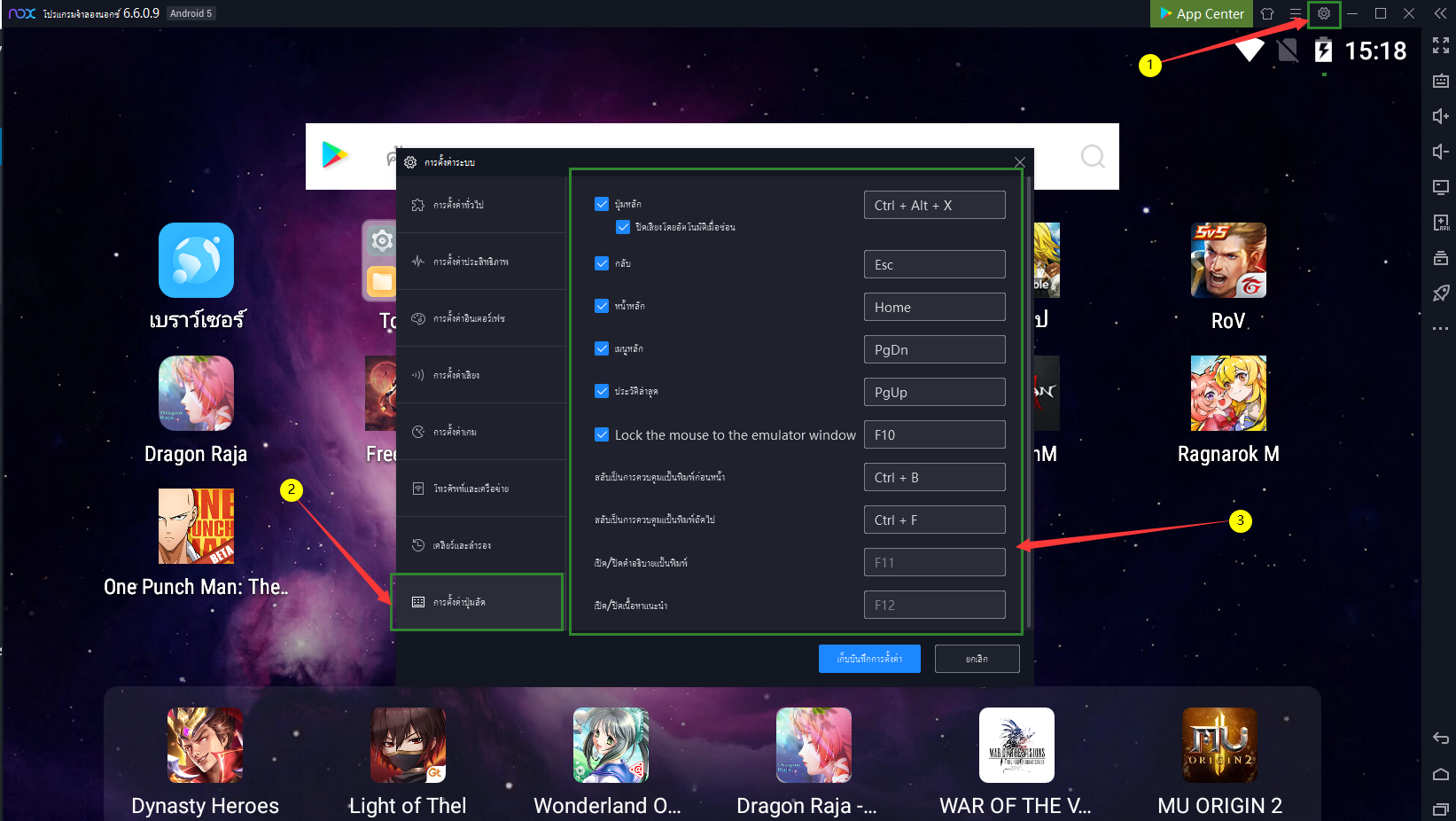Screen dimensions: 1456x821
Task: Toggle fullscreen from the right sidebar
Action: [x=1441, y=45]
